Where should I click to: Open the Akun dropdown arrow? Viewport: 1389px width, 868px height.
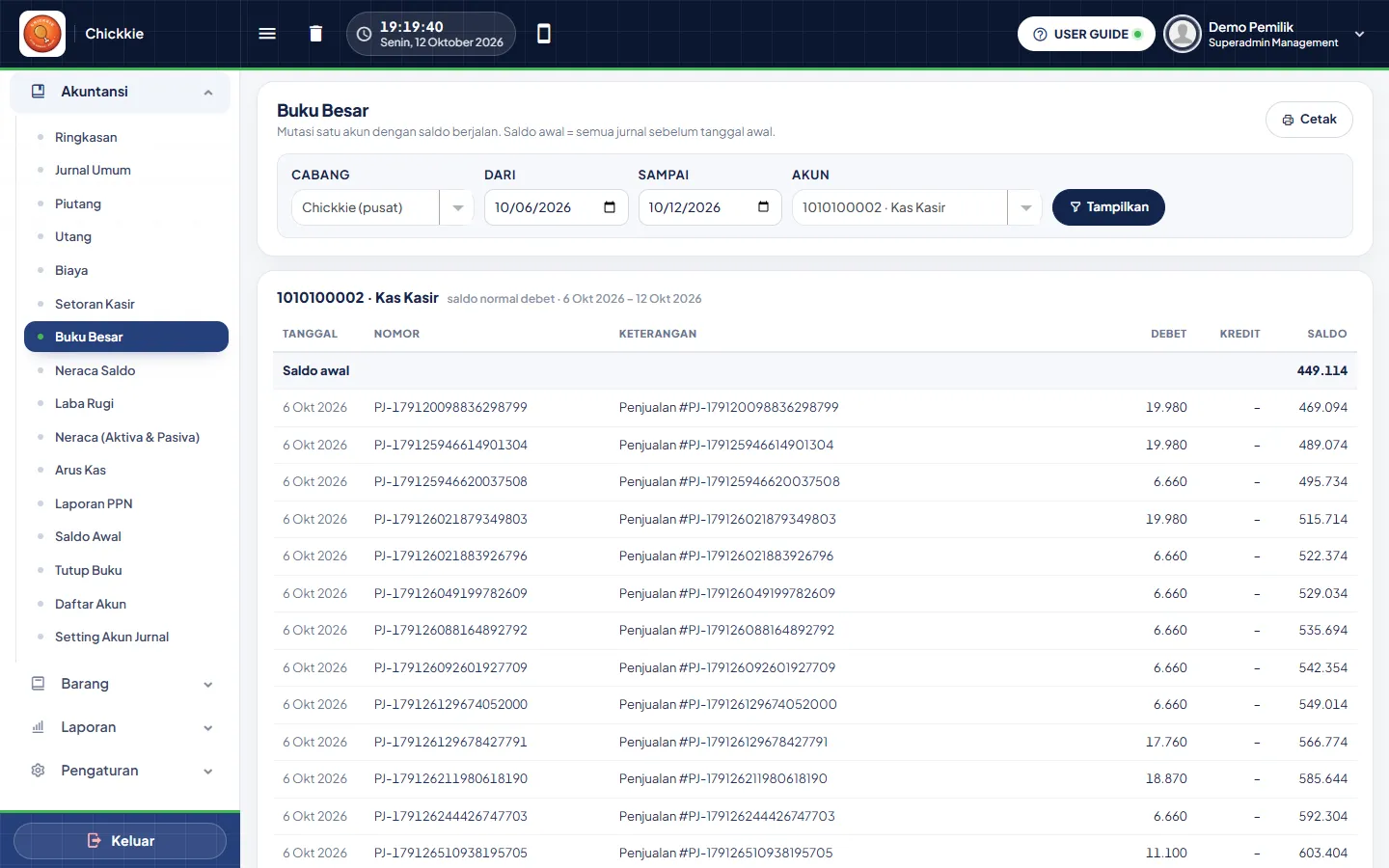click(1025, 207)
